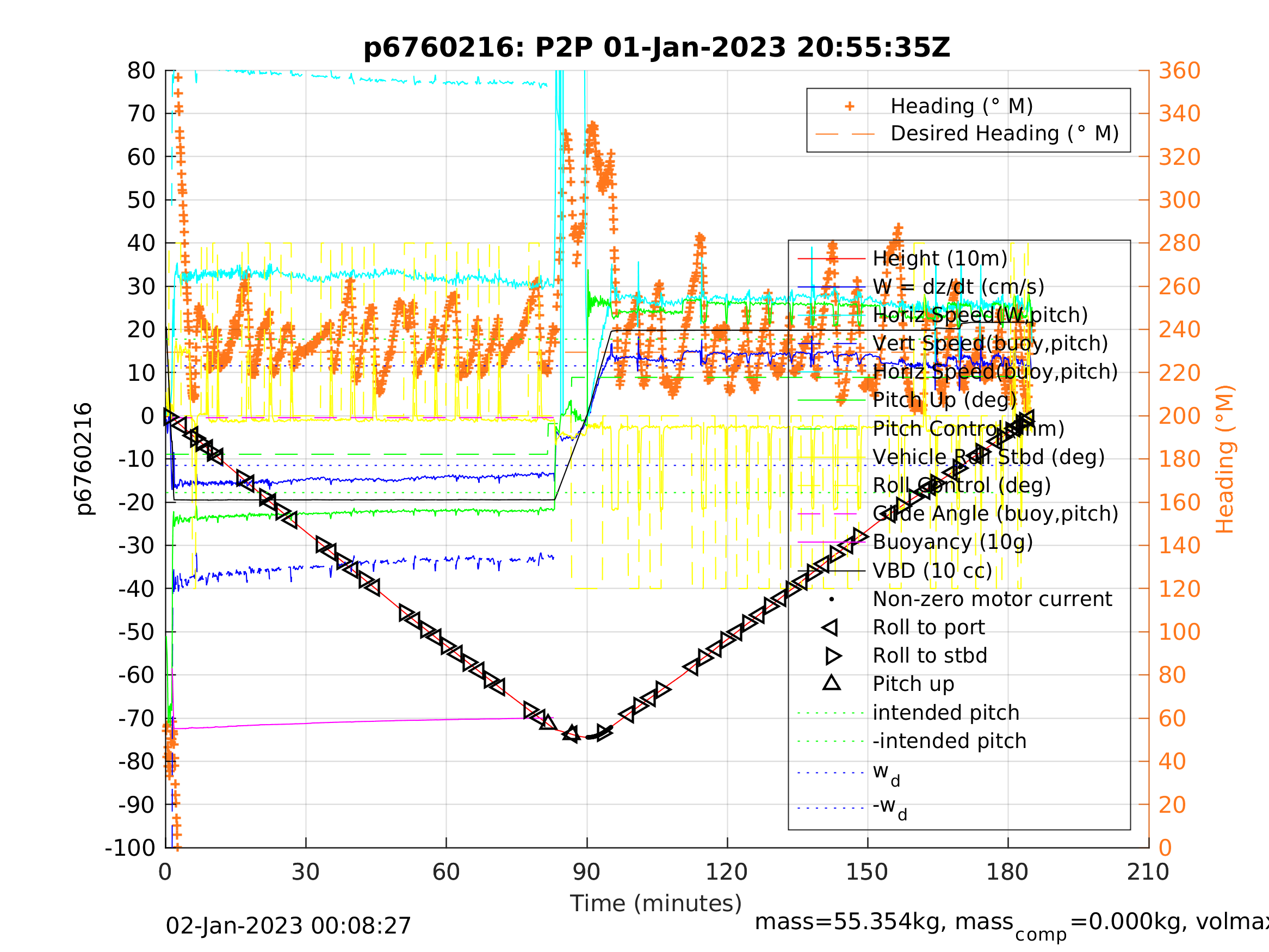Select 'Buoyancy (10g)' legend label
Viewport: 1269px width, 952px height.
pyautogui.click(x=952, y=542)
